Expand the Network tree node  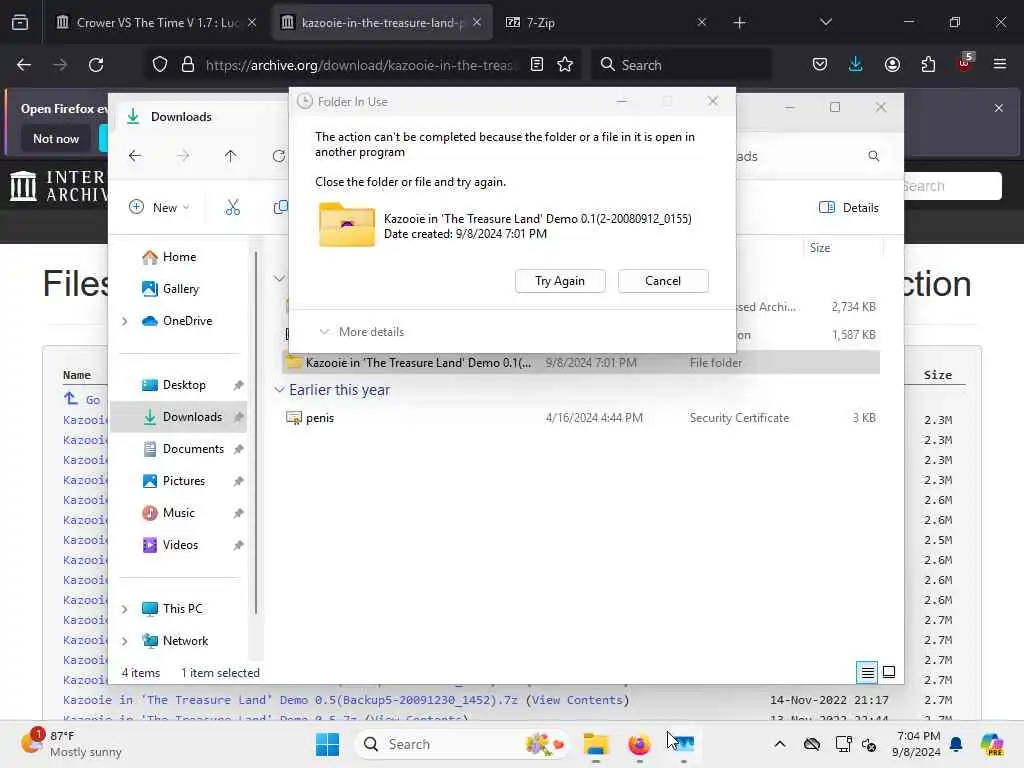(x=125, y=641)
